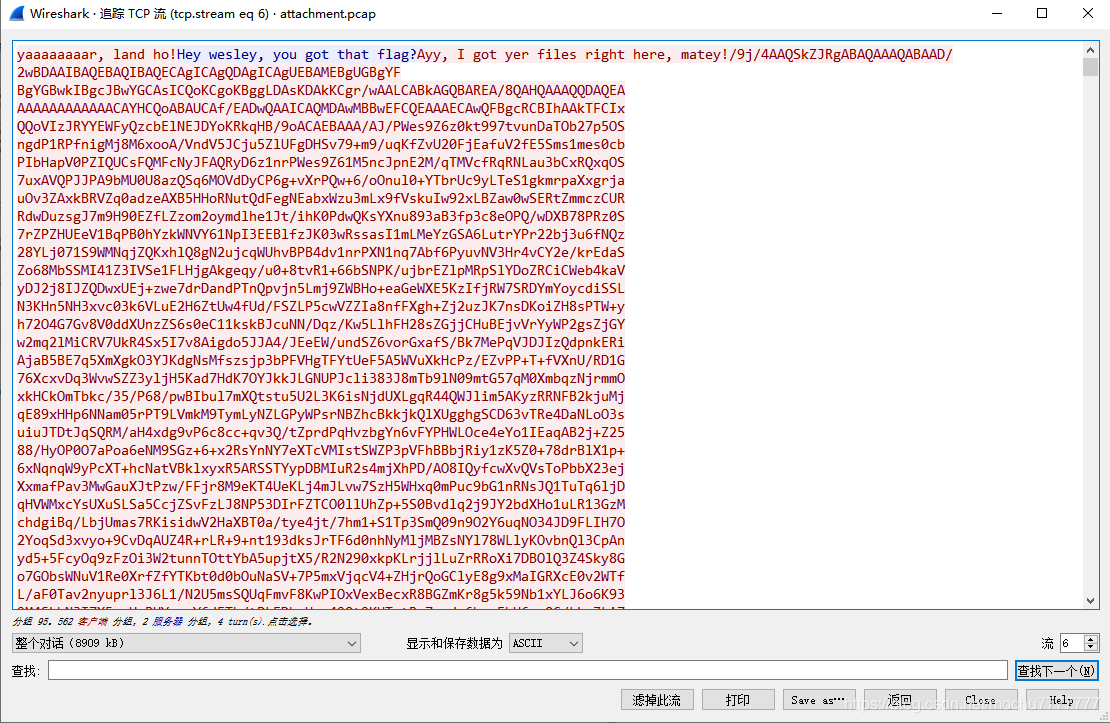
Task: Click the line starting 'w2mq2lMiCRV7UkR4Sx5I7v8Aigdo5JJA4'
Action: pyautogui.click(x=321, y=342)
